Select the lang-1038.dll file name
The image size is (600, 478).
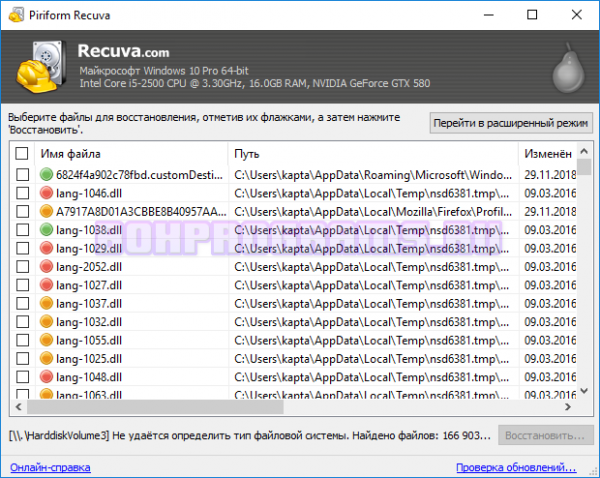point(89,230)
